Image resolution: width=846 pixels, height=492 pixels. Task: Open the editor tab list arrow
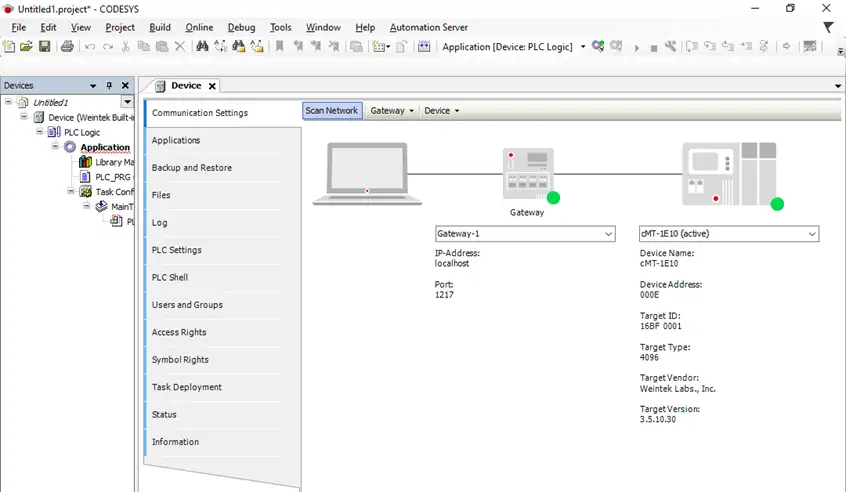pyautogui.click(x=837, y=86)
